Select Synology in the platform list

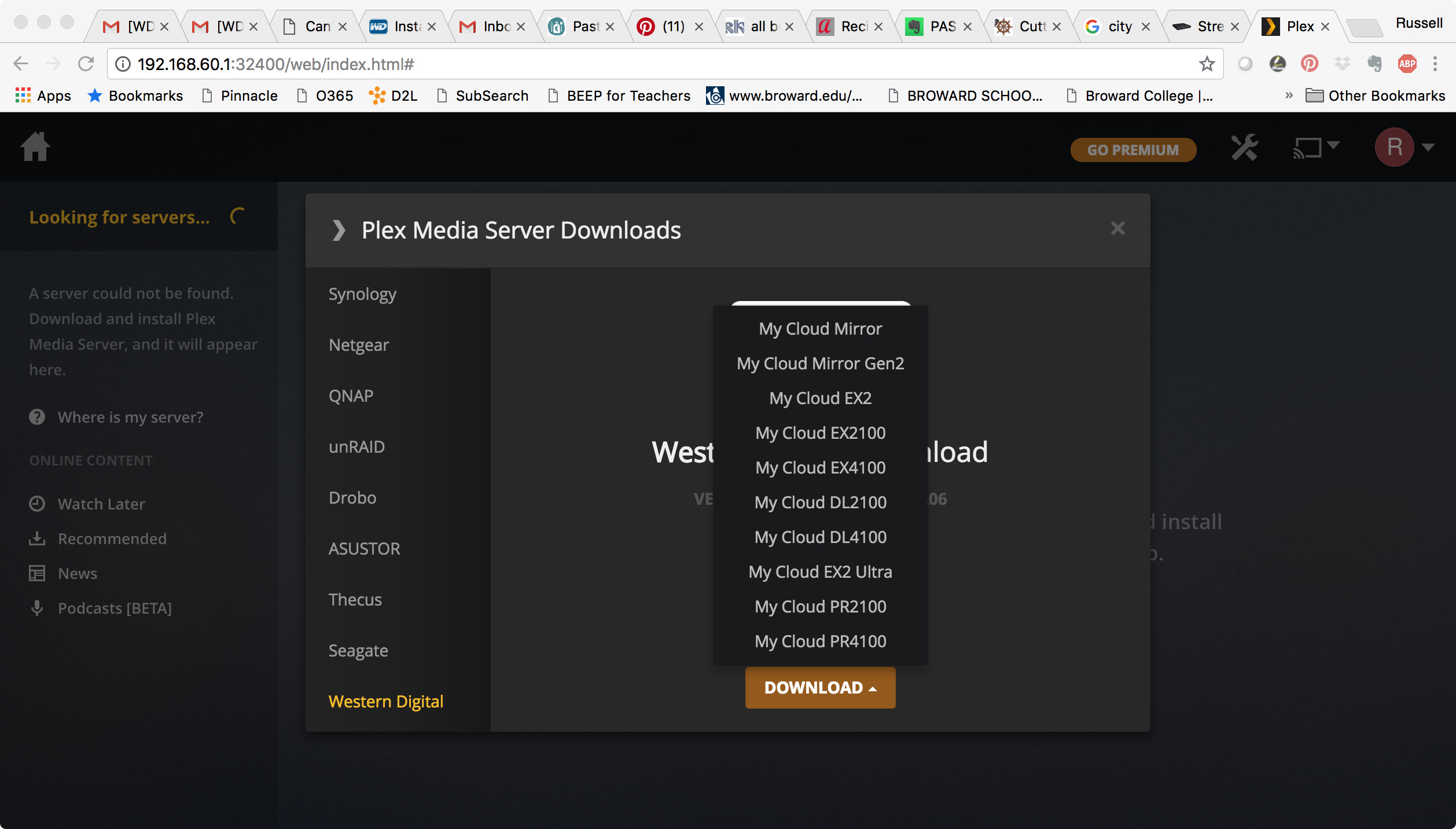[362, 294]
